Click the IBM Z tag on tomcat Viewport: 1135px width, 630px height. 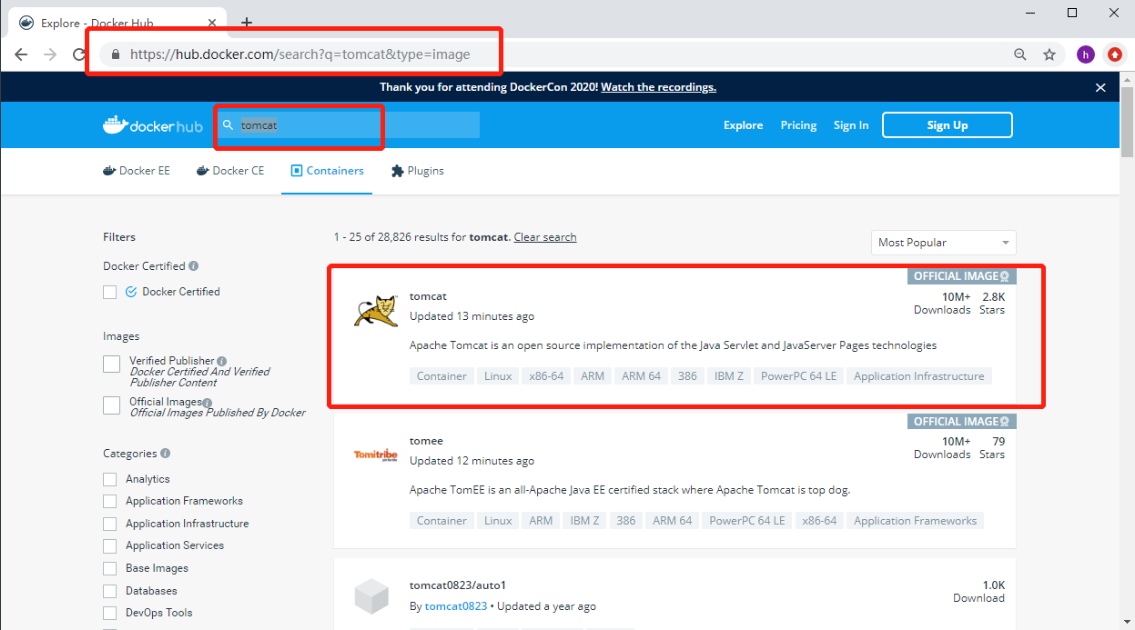pos(729,376)
